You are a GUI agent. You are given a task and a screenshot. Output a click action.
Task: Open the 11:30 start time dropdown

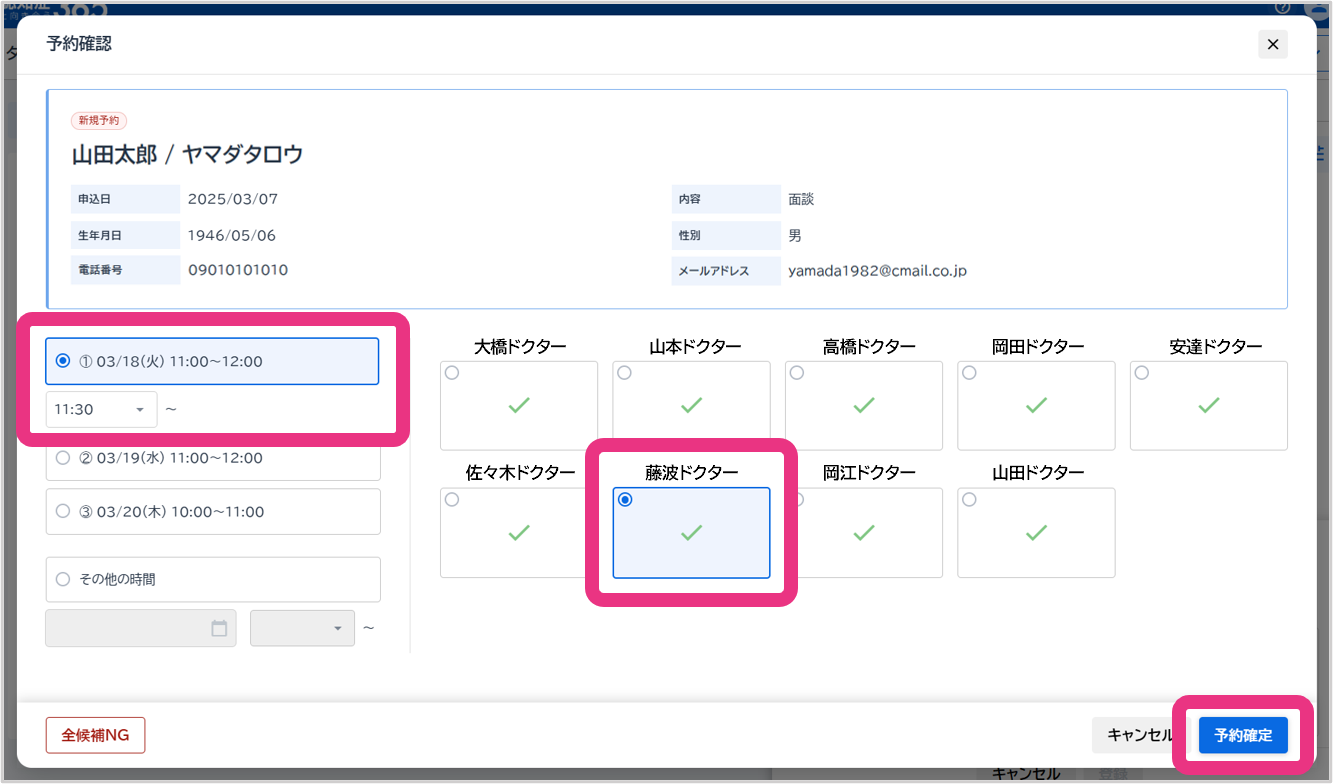101,409
